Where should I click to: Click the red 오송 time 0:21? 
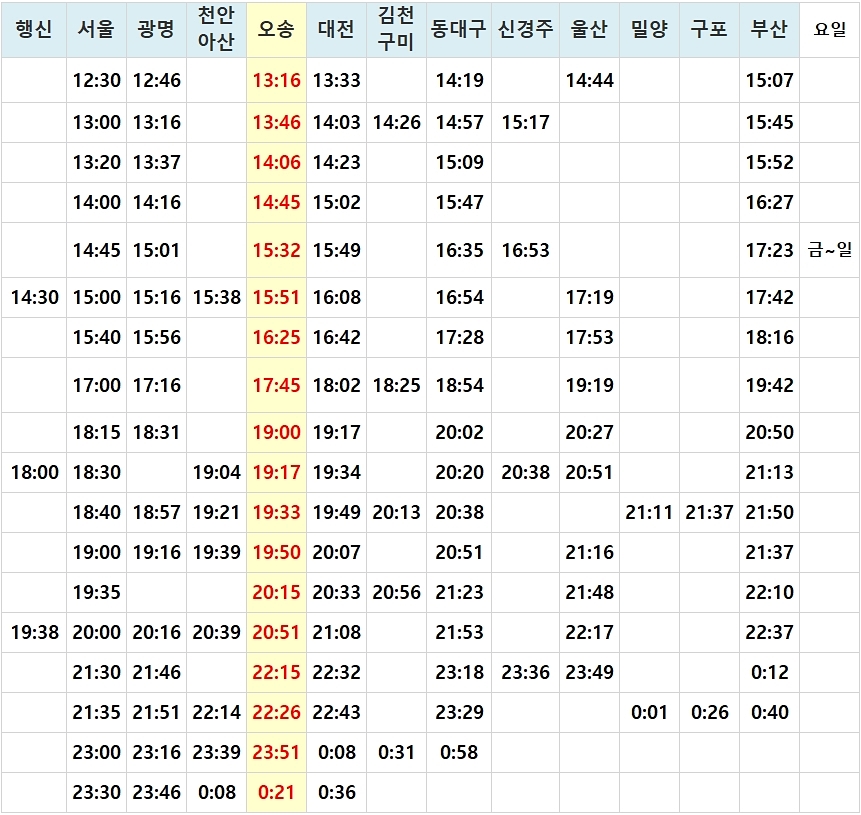click(x=276, y=792)
